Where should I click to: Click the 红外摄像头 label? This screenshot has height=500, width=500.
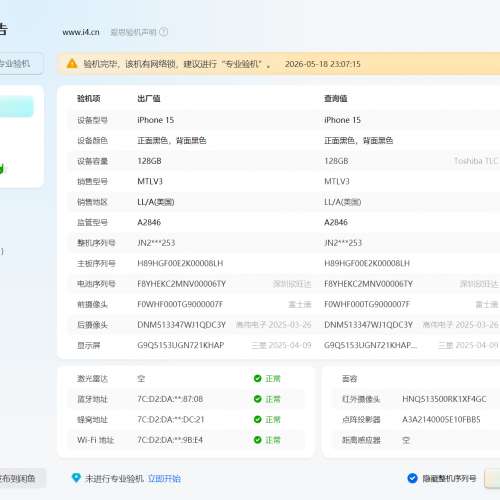tap(361, 399)
